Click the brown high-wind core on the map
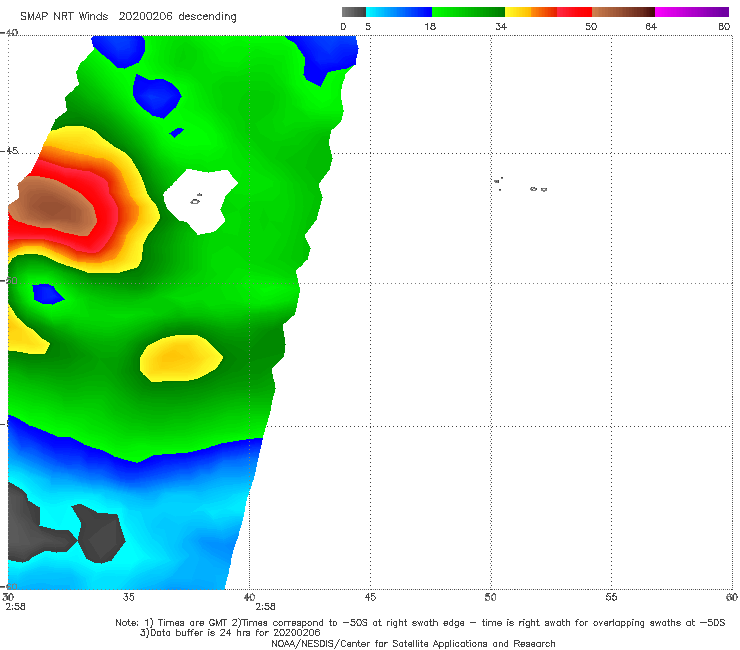740x650 pixels. tap(52, 207)
